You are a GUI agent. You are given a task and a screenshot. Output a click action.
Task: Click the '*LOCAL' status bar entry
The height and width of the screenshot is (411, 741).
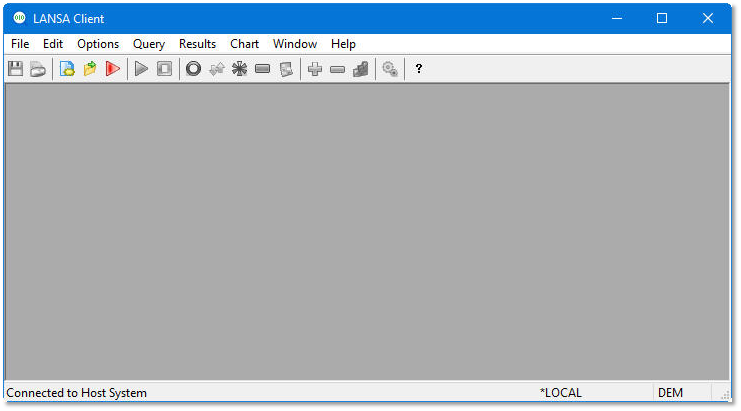(560, 393)
